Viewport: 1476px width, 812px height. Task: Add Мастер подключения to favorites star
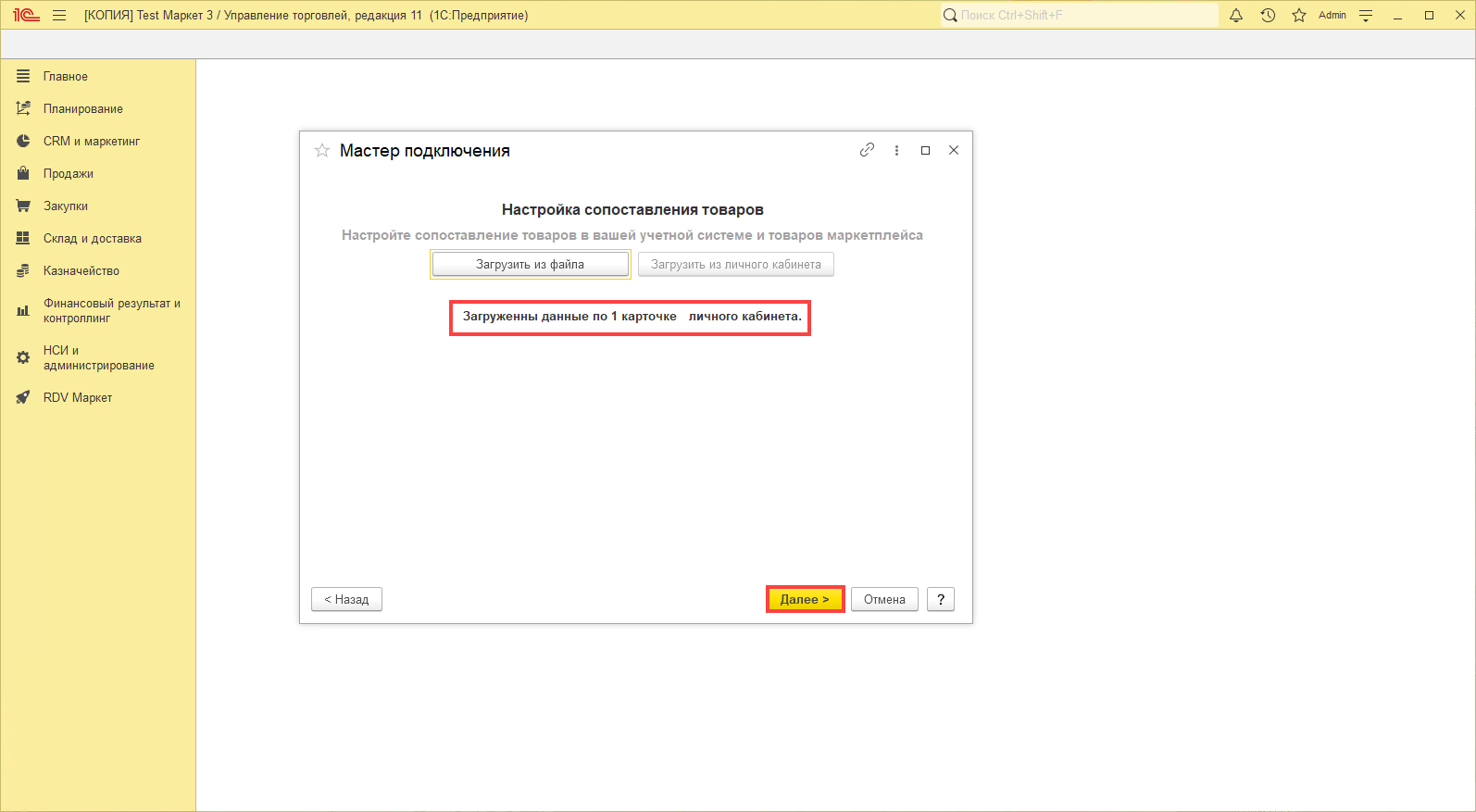coord(322,150)
